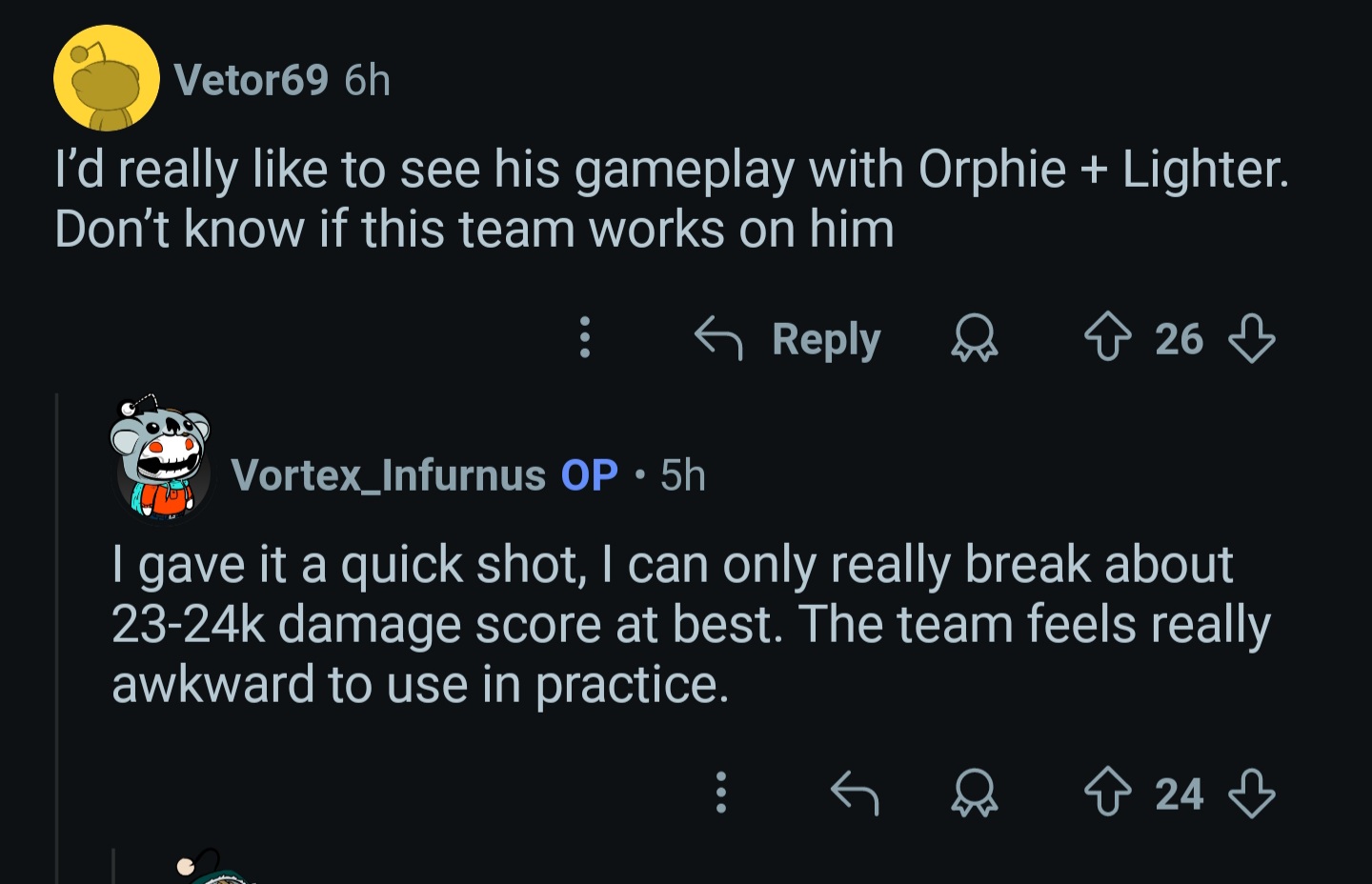
Task: Tap the 6h timestamp on Vetor69's comment
Action: 367,80
